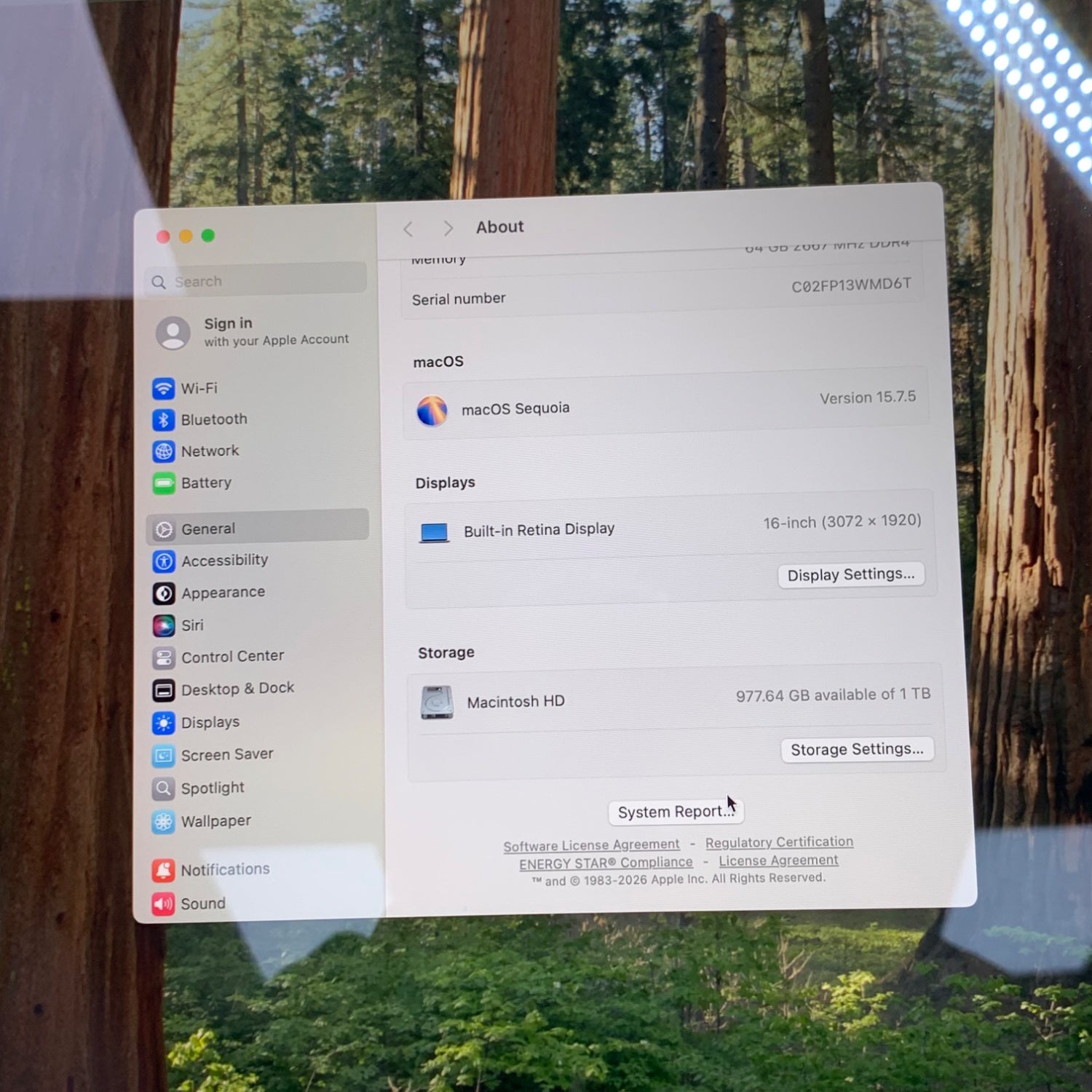Select the Network globe icon
The height and width of the screenshot is (1092, 1092).
(164, 451)
